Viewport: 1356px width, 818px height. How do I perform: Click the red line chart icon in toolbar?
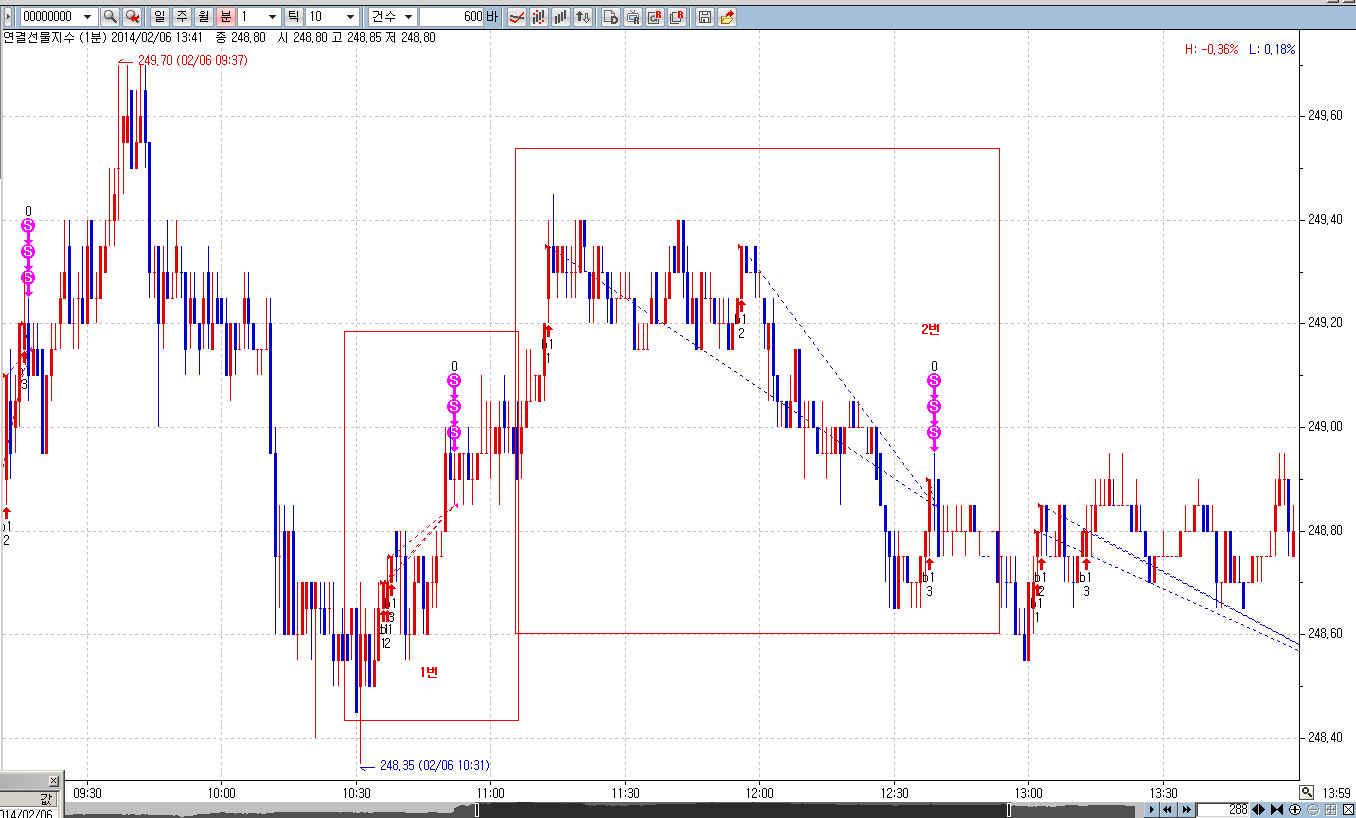[x=517, y=17]
